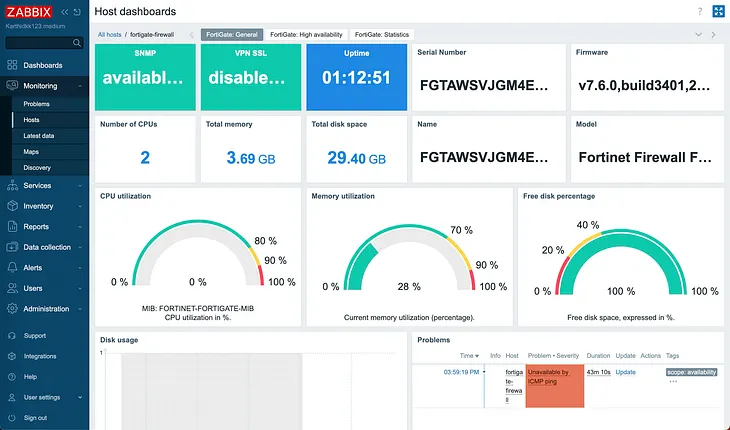Screen dimensions: 730x430
Task: Click the Users people icon
Action: (12, 288)
